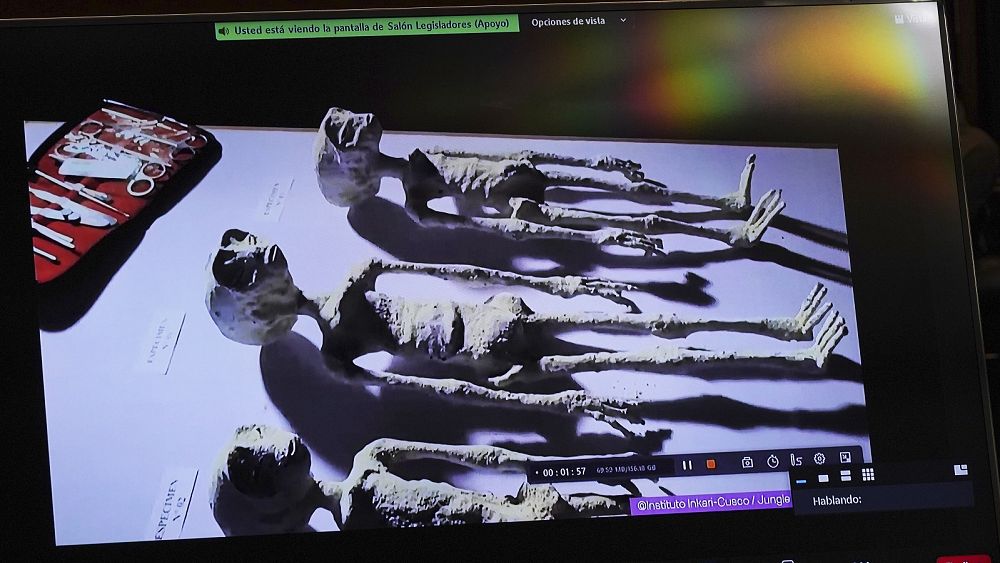Viewport: 1000px width, 563px height.
Task: Click the Hablando speaker indicator
Action: (x=837, y=500)
